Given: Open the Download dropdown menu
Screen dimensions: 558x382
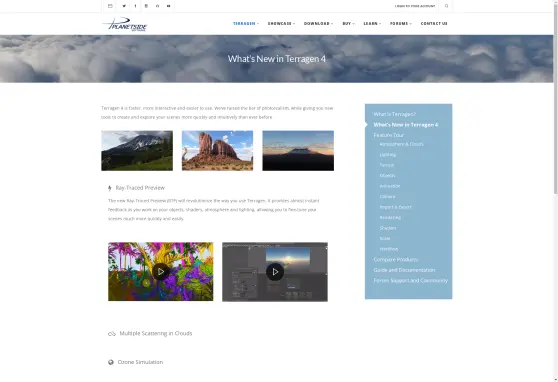Looking at the screenshot, I should click(319, 23).
